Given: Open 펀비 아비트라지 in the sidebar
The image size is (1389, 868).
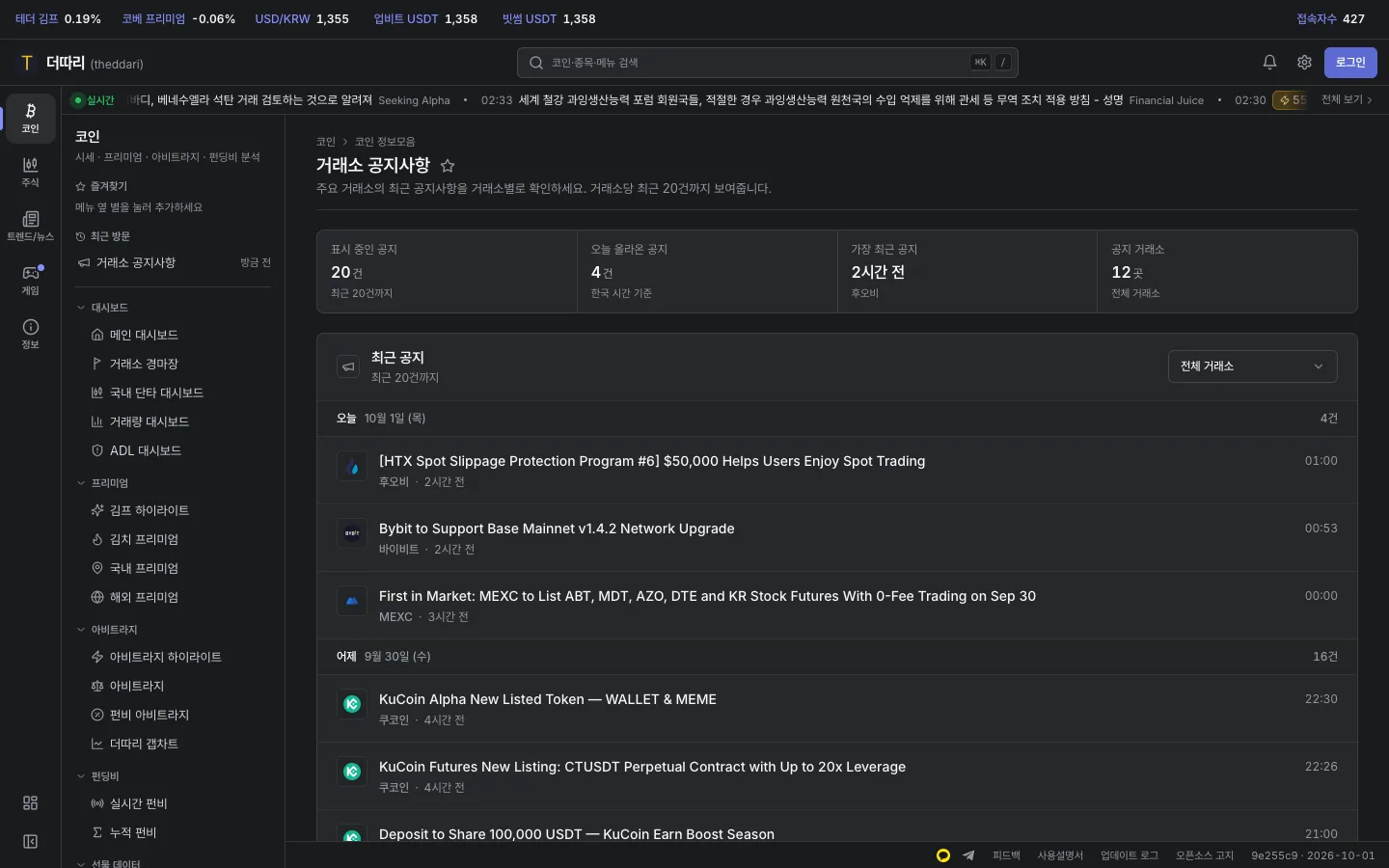Looking at the screenshot, I should click(176, 715).
